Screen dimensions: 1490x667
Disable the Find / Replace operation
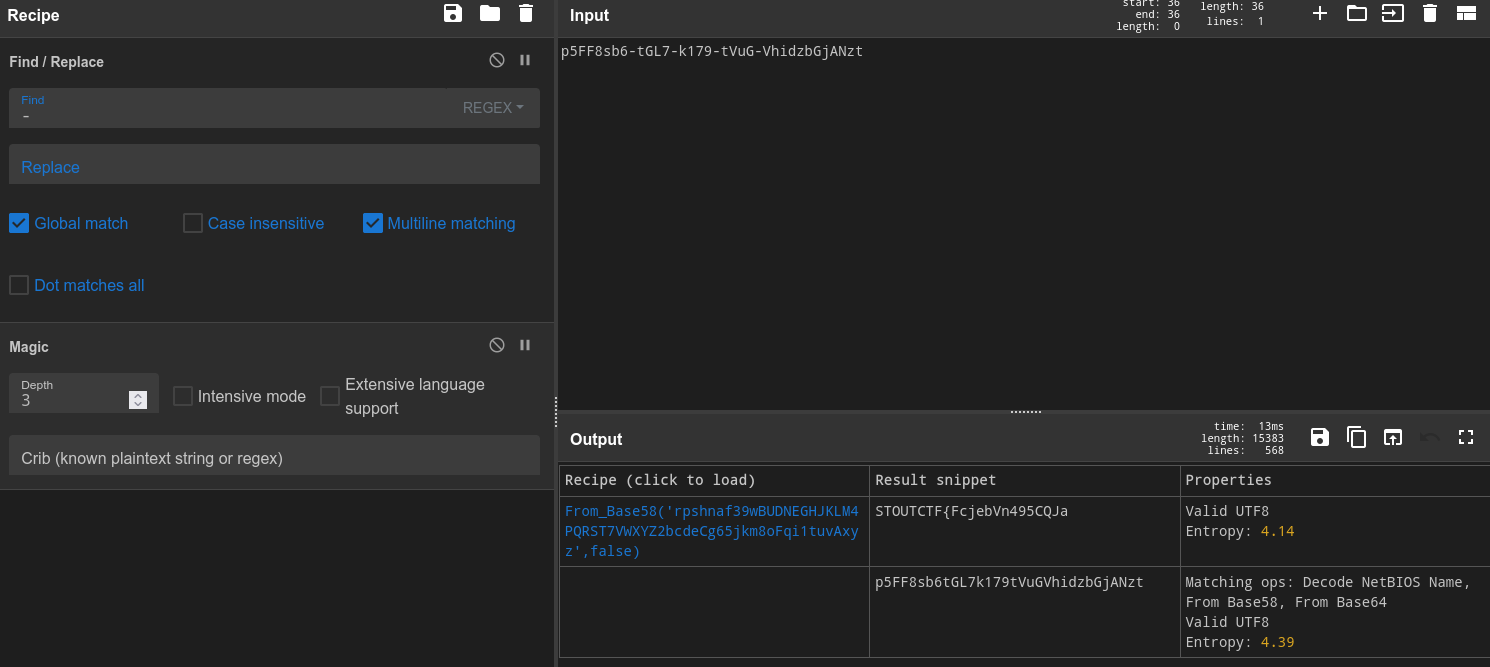(x=497, y=60)
